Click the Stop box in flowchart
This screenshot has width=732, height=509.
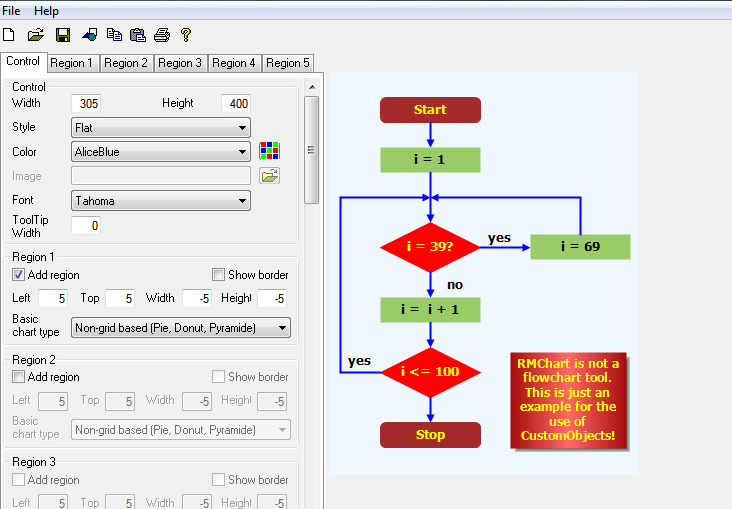tap(430, 435)
